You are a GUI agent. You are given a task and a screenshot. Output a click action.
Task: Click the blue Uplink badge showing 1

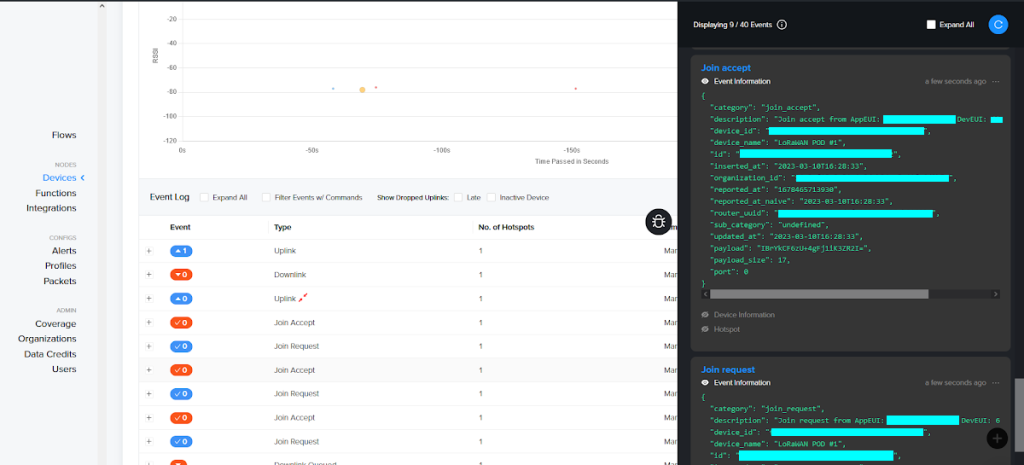tap(181, 251)
